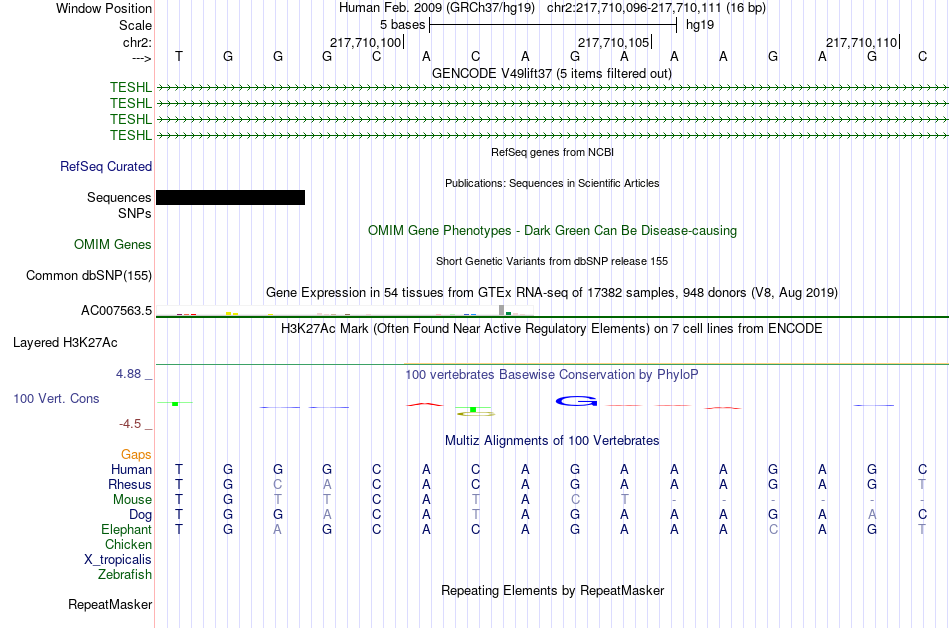This screenshot has width=950, height=628.
Task: Click the AC007563.5 gene label
Action: tap(116, 311)
